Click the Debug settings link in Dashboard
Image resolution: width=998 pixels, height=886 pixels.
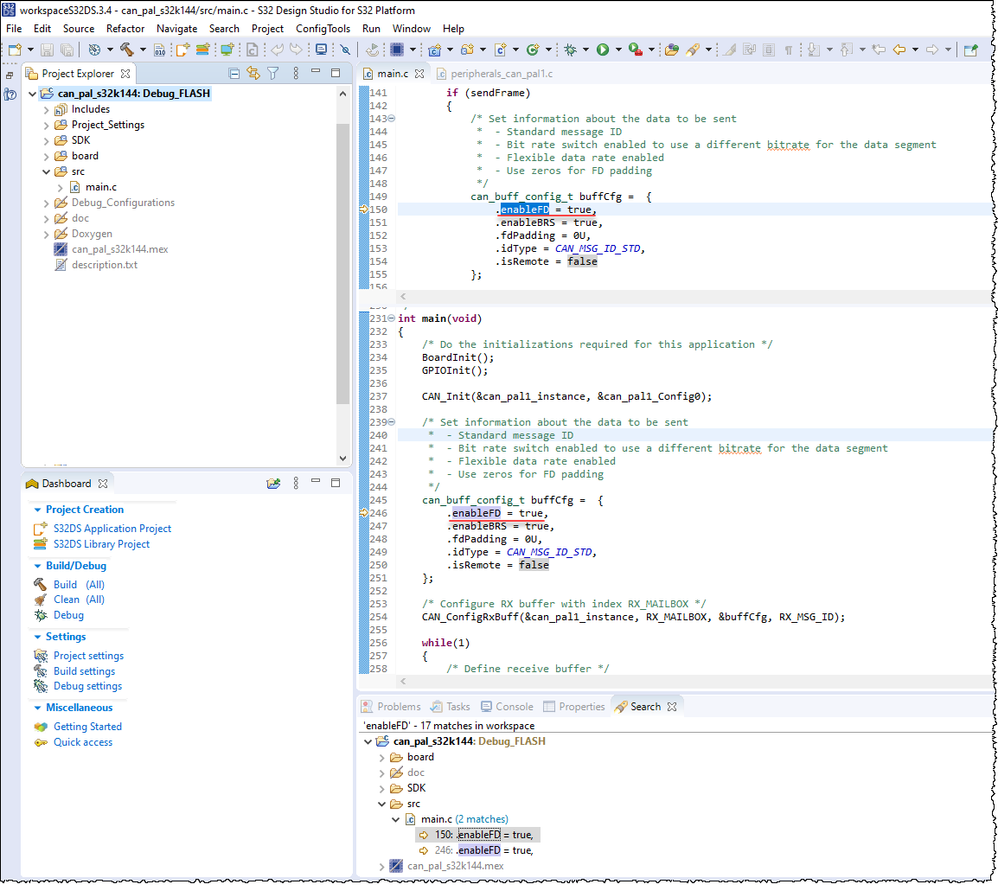click(87, 686)
